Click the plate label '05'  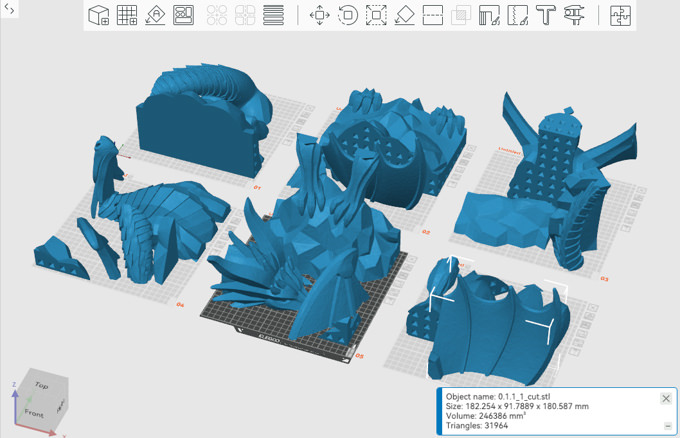(360, 356)
